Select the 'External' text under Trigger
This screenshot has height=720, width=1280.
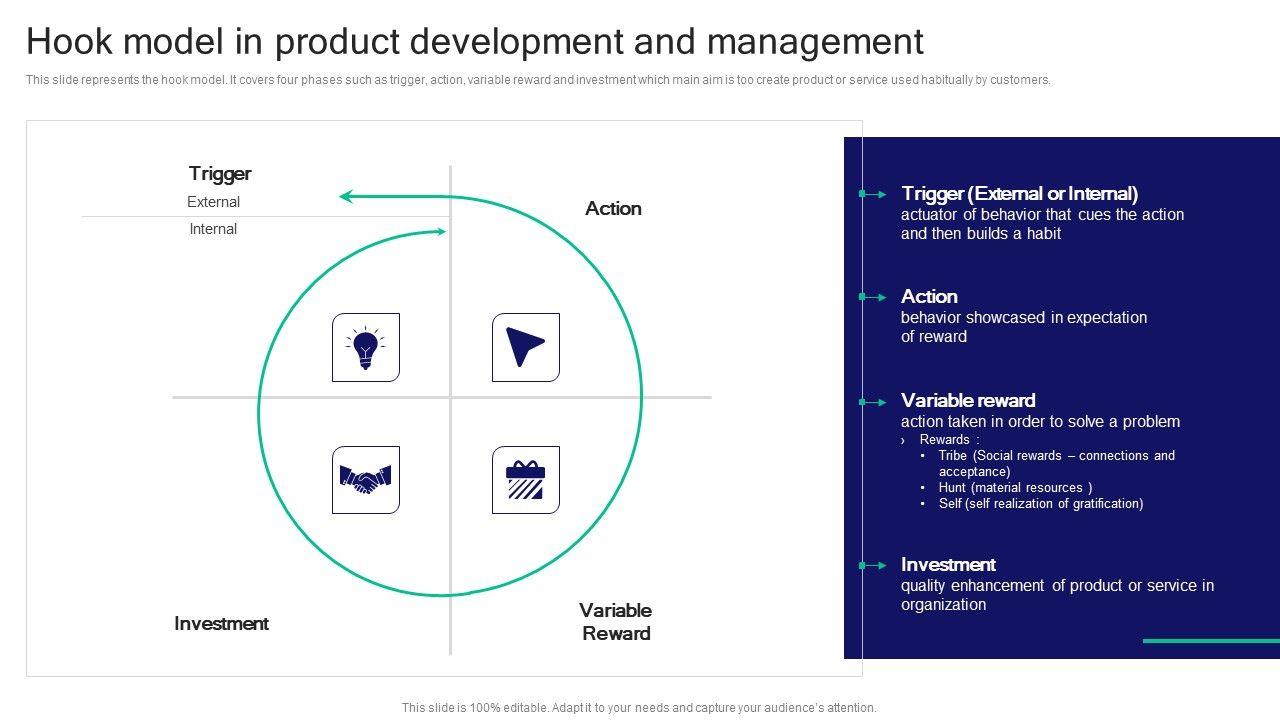point(214,202)
